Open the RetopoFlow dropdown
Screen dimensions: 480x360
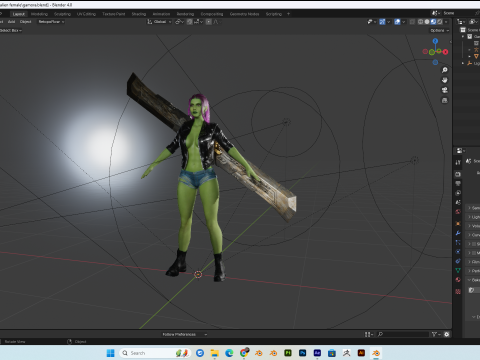[x=51, y=22]
